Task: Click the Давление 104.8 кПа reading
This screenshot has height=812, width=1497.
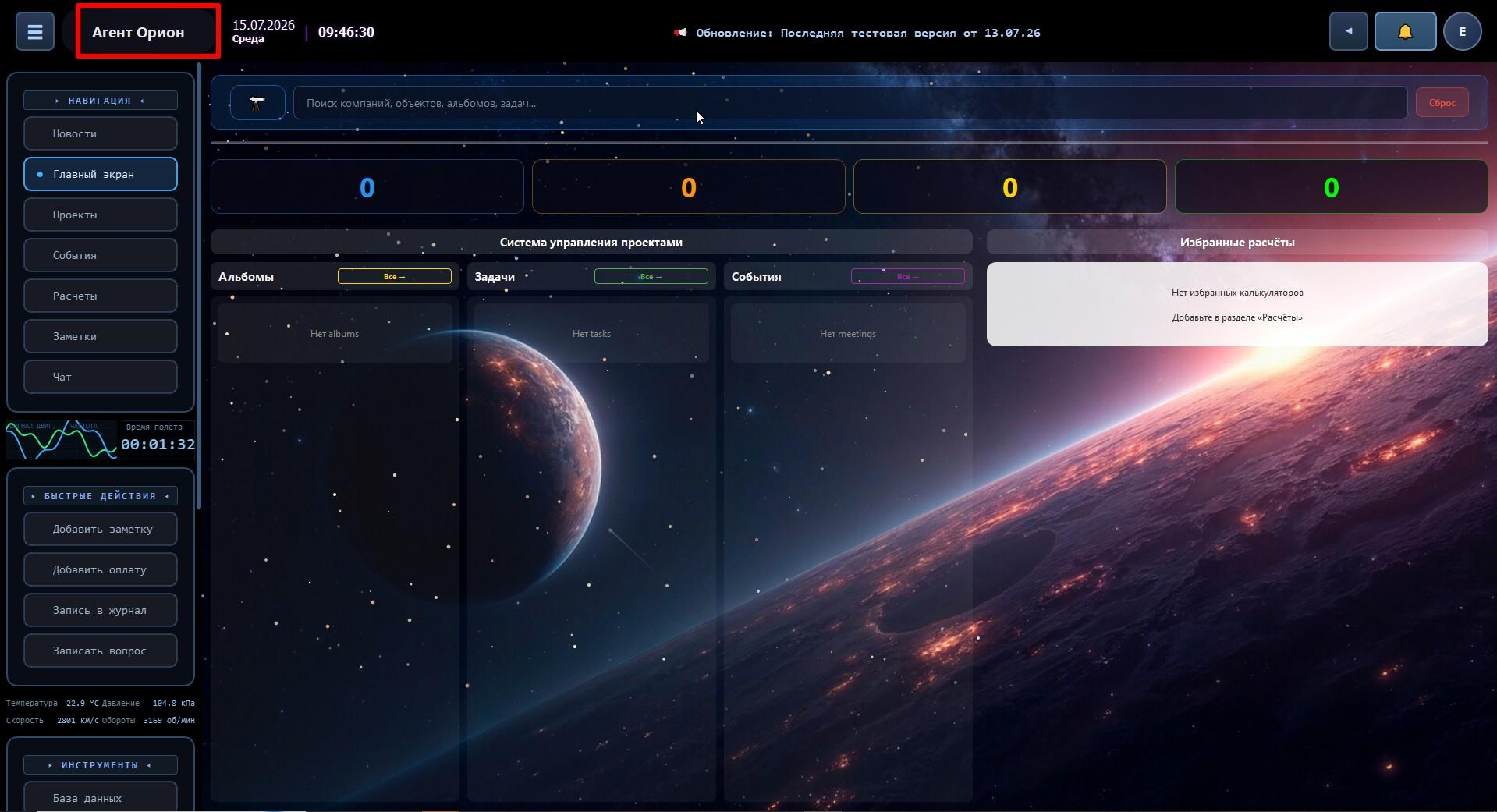Action: [148, 703]
